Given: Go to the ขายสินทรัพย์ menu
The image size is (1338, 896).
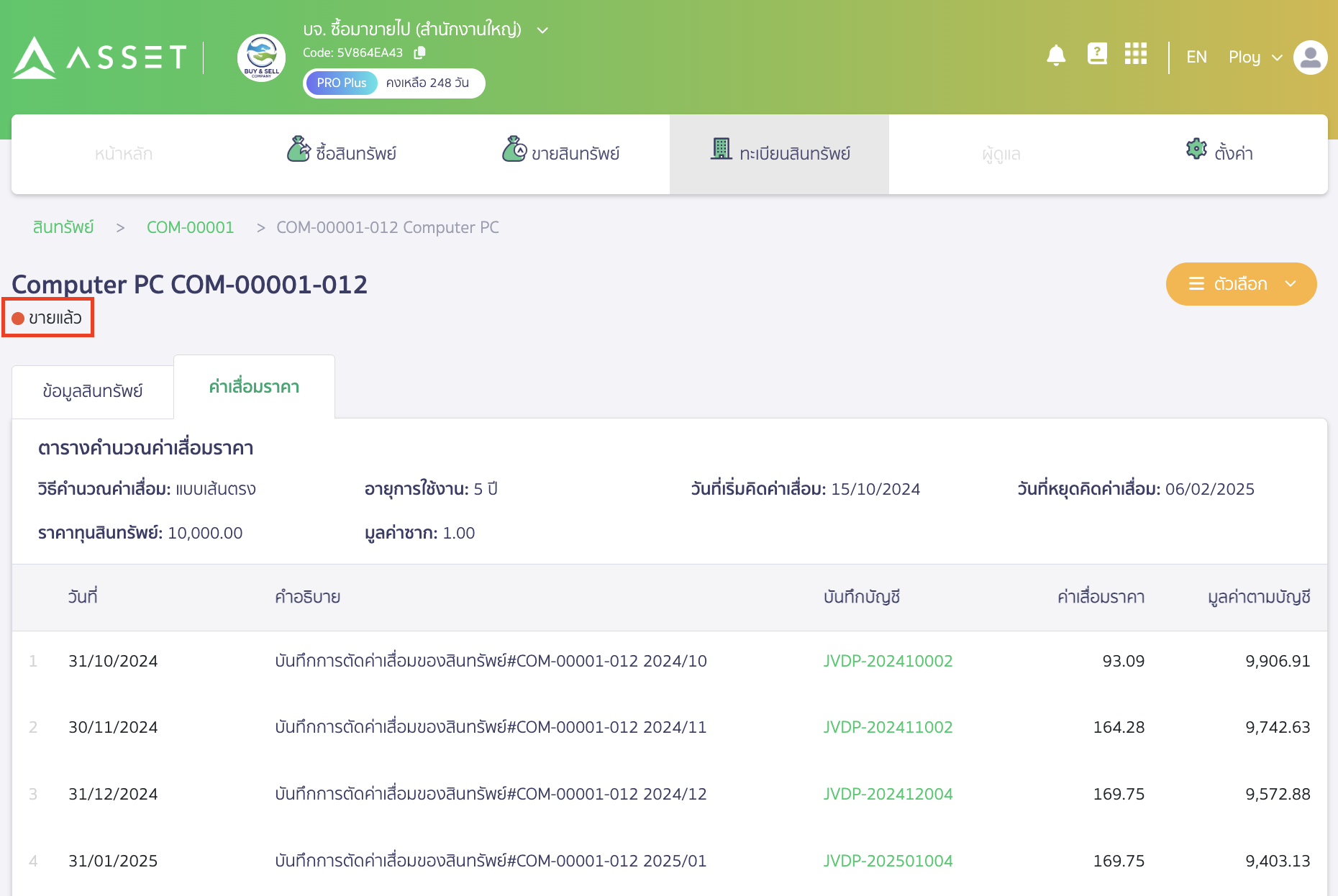Looking at the screenshot, I should (561, 152).
